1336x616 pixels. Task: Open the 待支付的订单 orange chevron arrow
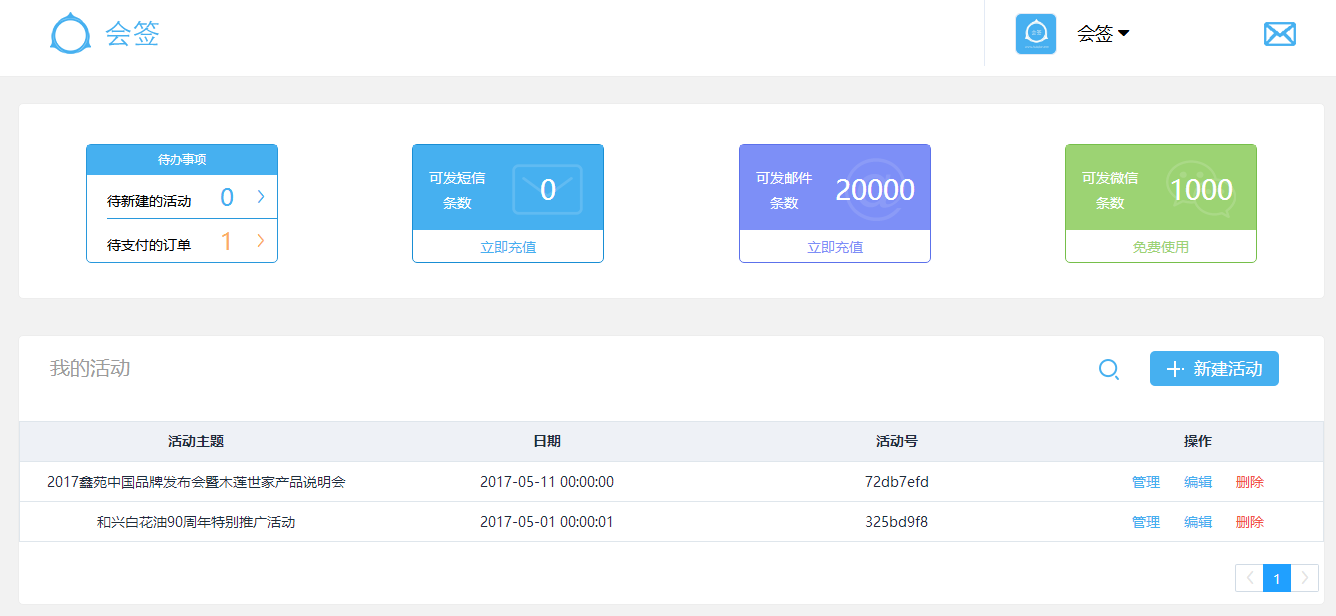point(261,241)
